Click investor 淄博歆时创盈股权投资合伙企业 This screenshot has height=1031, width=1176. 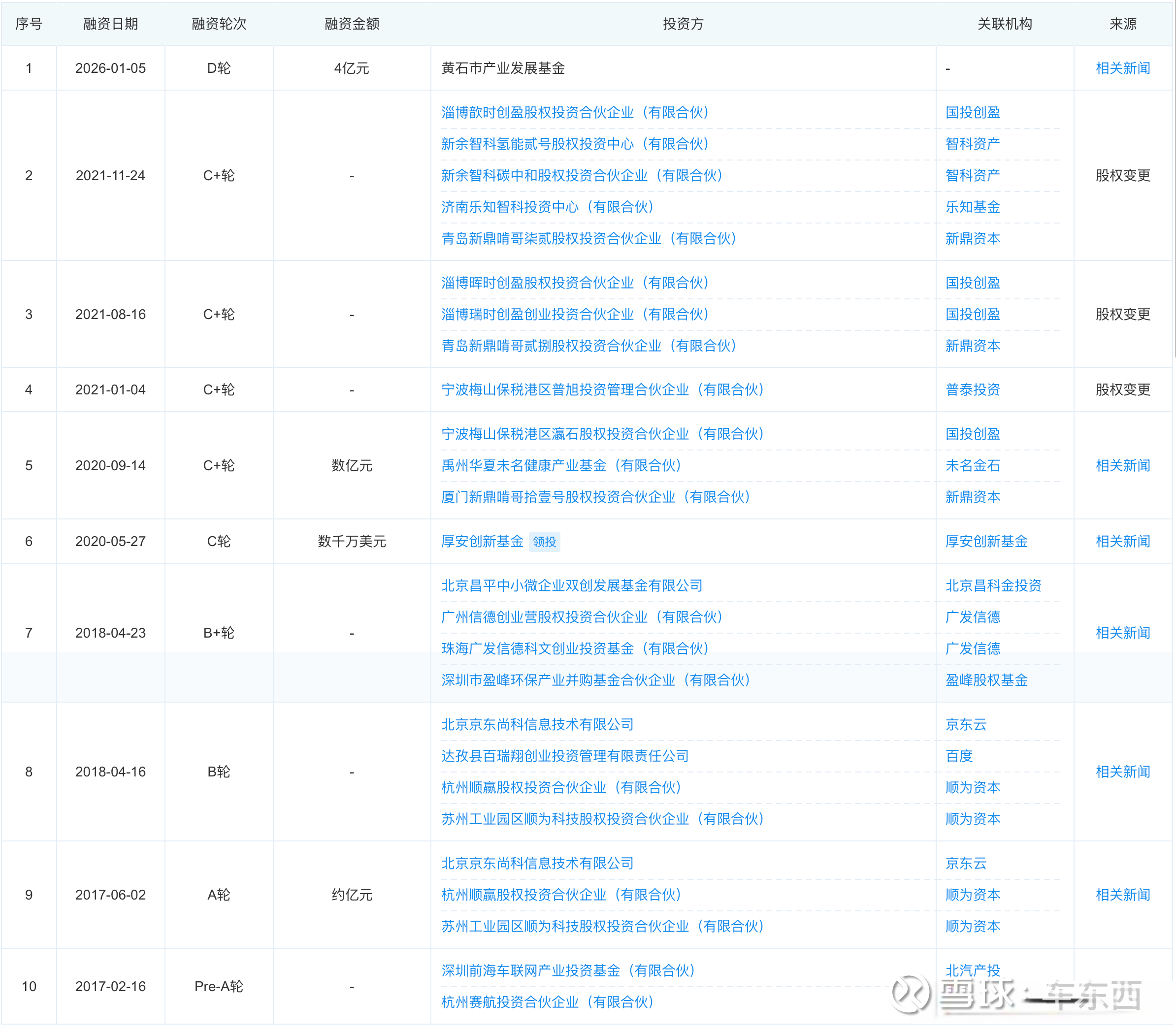(x=575, y=112)
